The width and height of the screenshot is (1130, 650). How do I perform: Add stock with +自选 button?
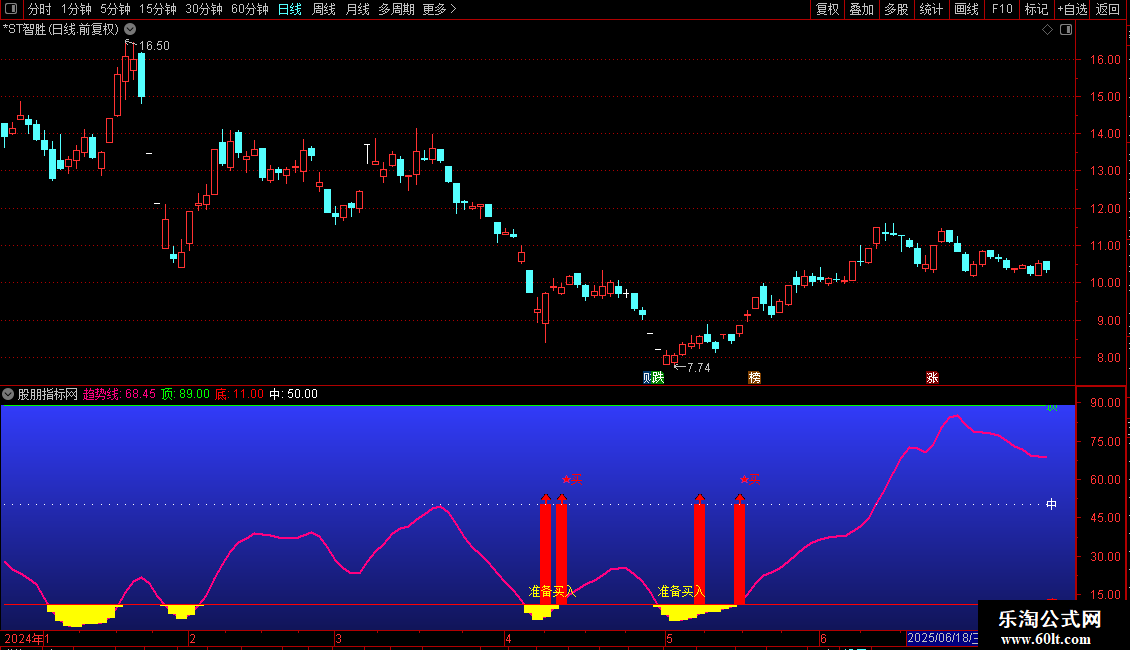tap(1072, 9)
